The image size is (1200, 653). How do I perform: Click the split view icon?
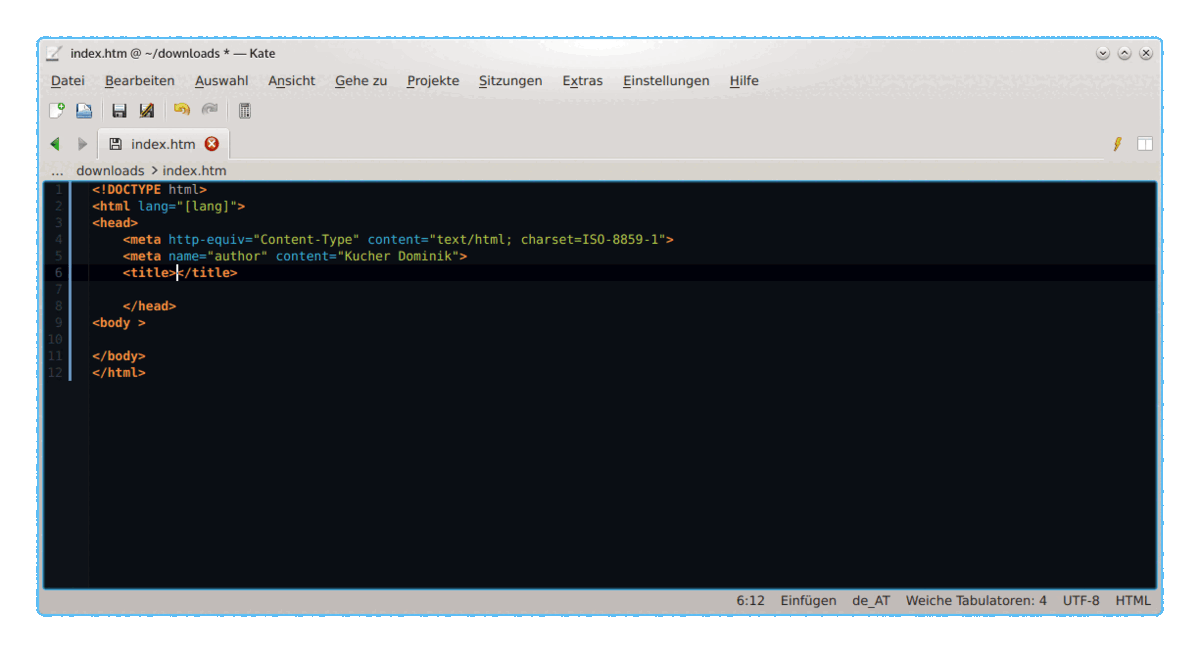(1145, 144)
